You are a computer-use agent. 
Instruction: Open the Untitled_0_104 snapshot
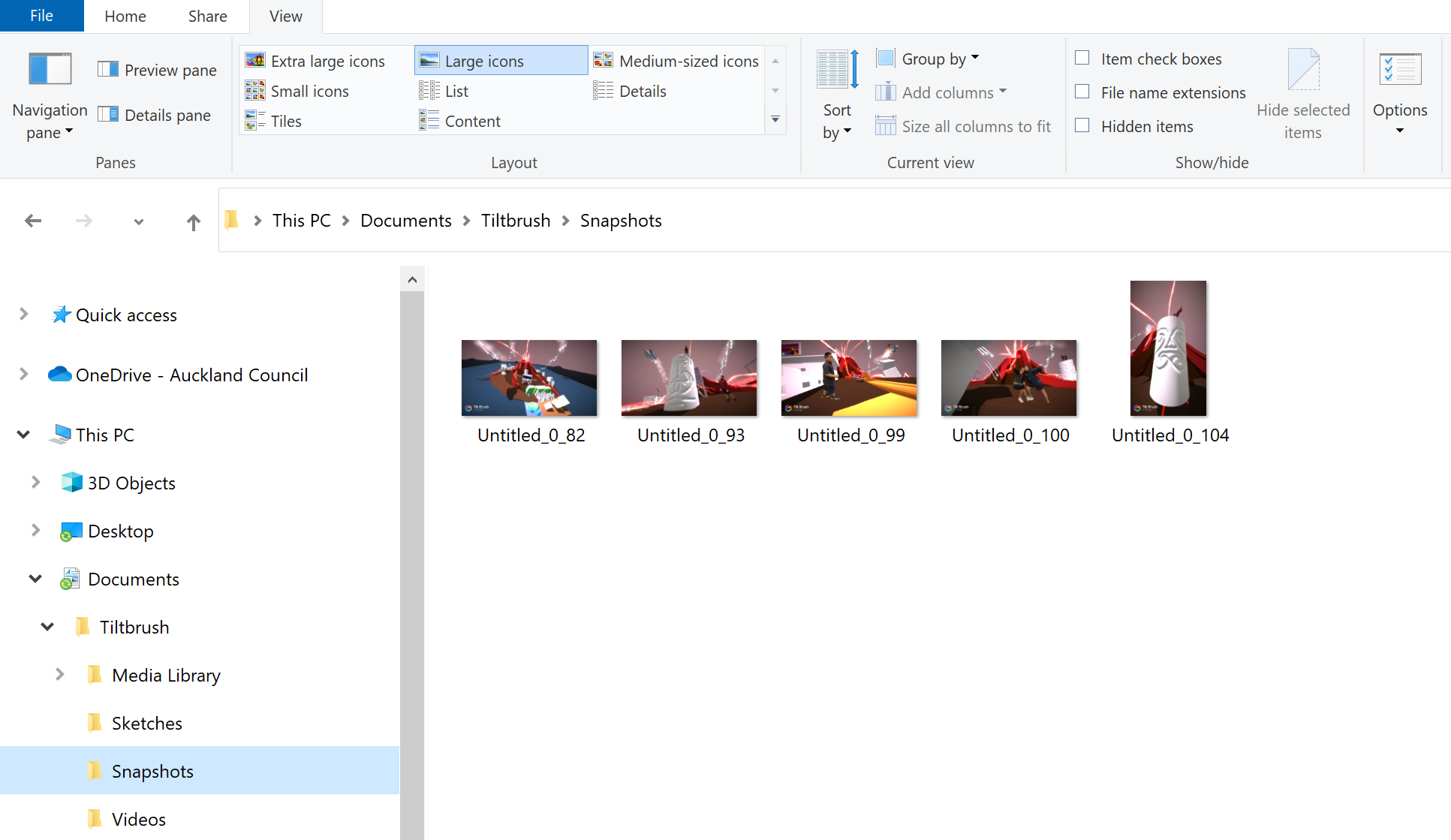tap(1168, 348)
